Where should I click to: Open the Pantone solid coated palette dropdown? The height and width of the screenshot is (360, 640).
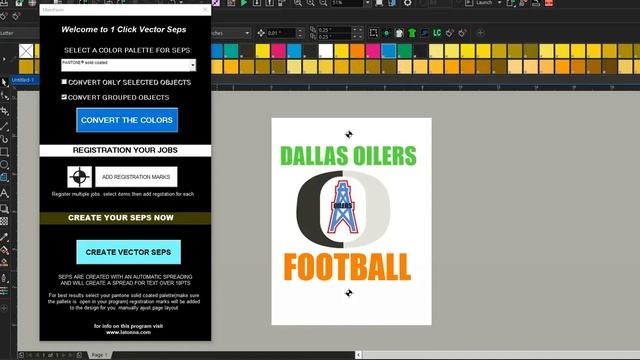(193, 65)
